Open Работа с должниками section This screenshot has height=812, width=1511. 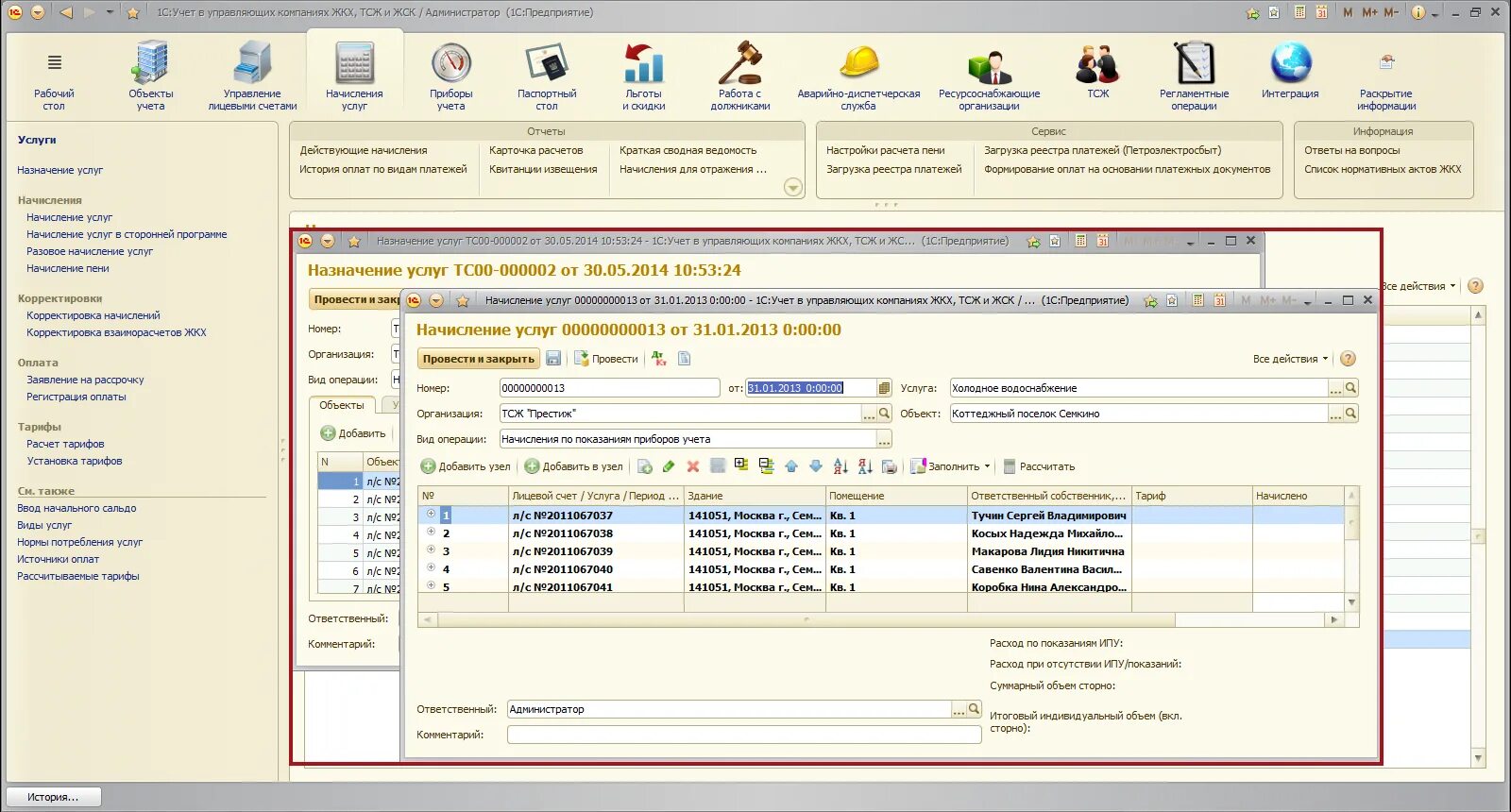(x=740, y=76)
